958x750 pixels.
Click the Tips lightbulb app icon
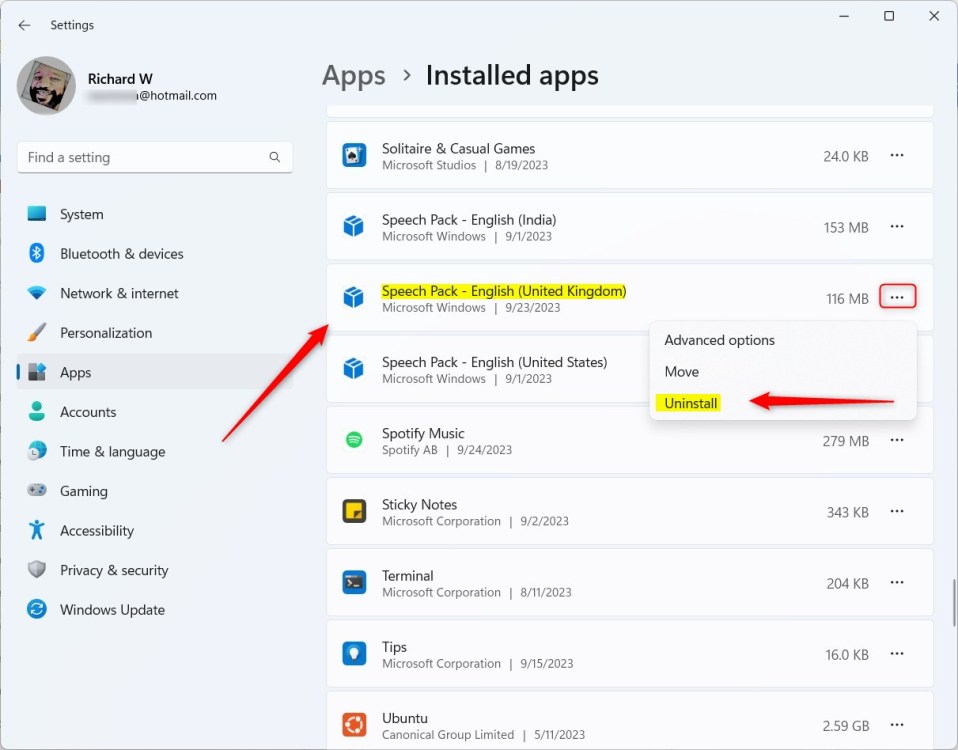[x=354, y=654]
